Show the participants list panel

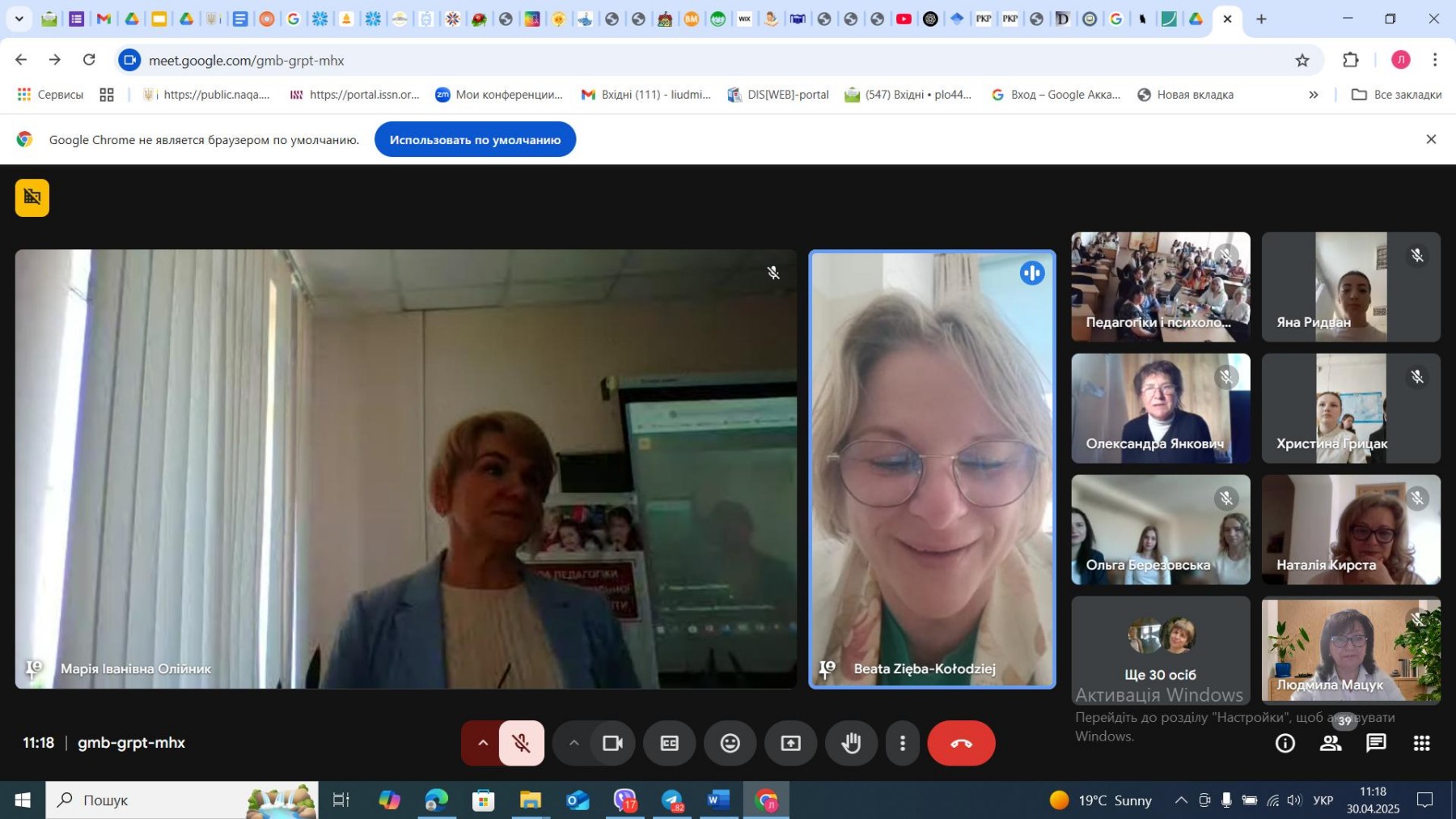[1331, 743]
